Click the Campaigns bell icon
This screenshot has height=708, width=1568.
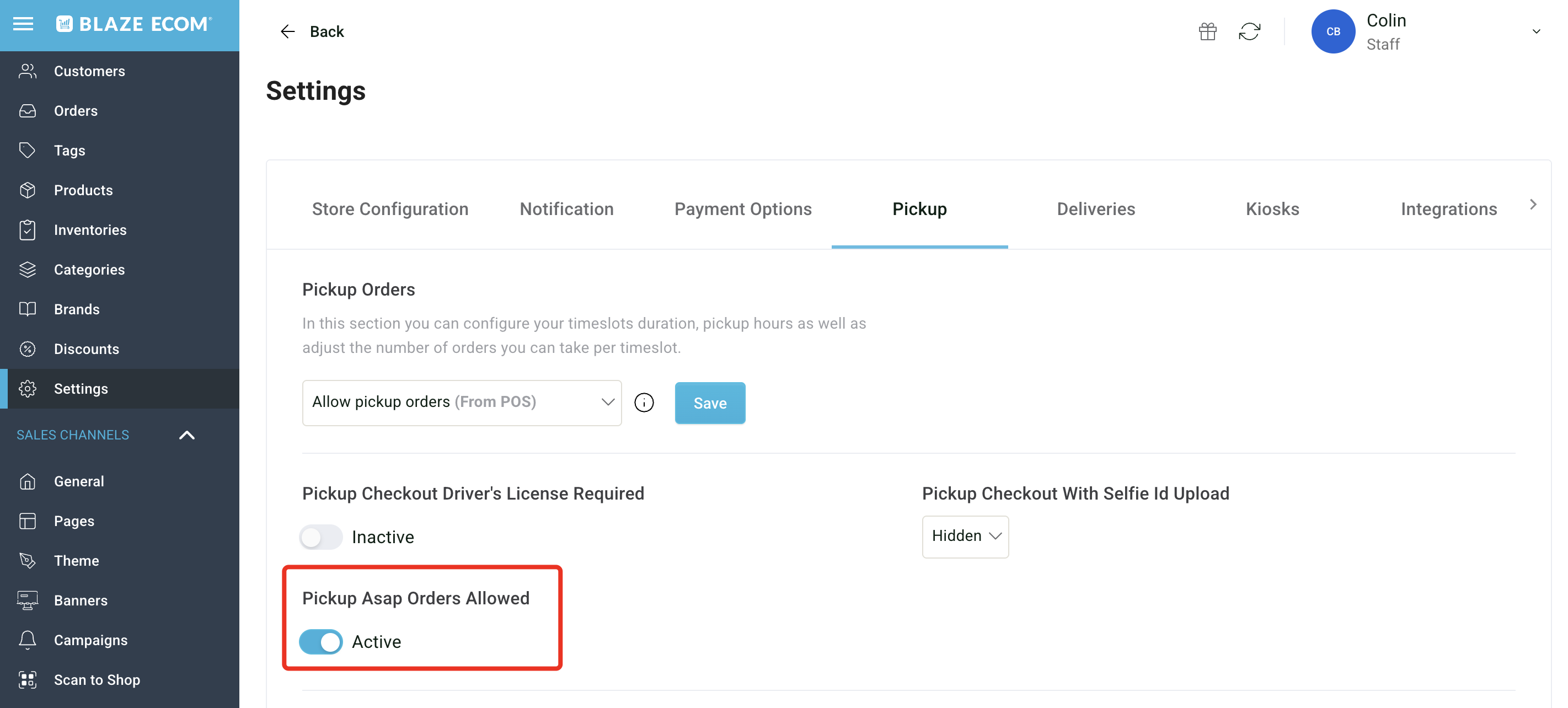pyautogui.click(x=28, y=640)
